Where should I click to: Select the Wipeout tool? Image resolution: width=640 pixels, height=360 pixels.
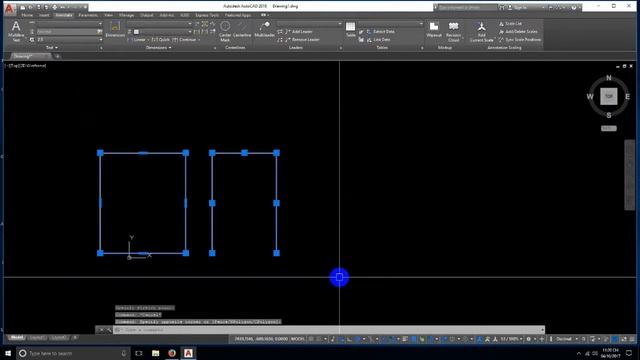click(434, 29)
